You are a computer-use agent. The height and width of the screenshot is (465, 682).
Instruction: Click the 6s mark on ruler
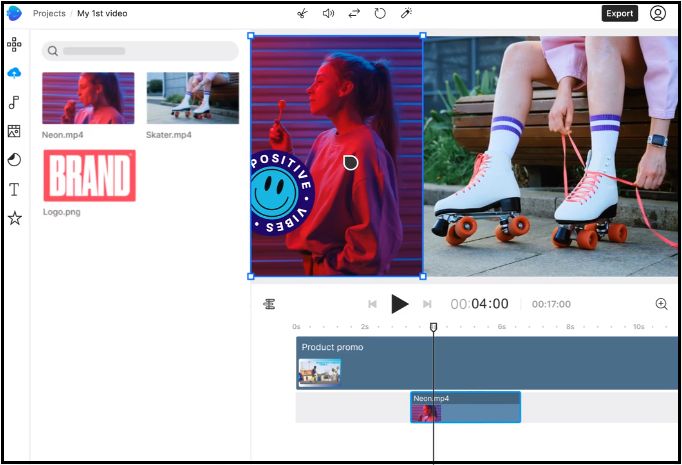coord(501,326)
